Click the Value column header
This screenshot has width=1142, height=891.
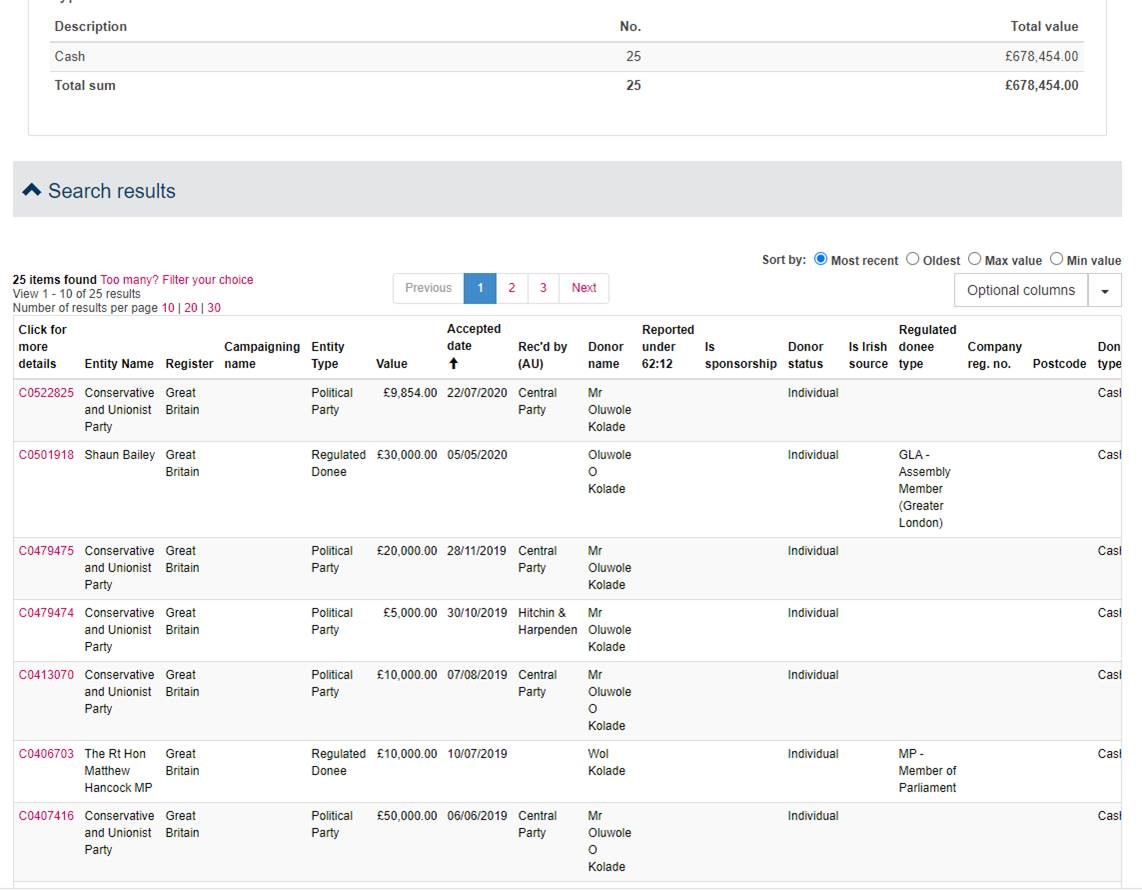(x=391, y=364)
